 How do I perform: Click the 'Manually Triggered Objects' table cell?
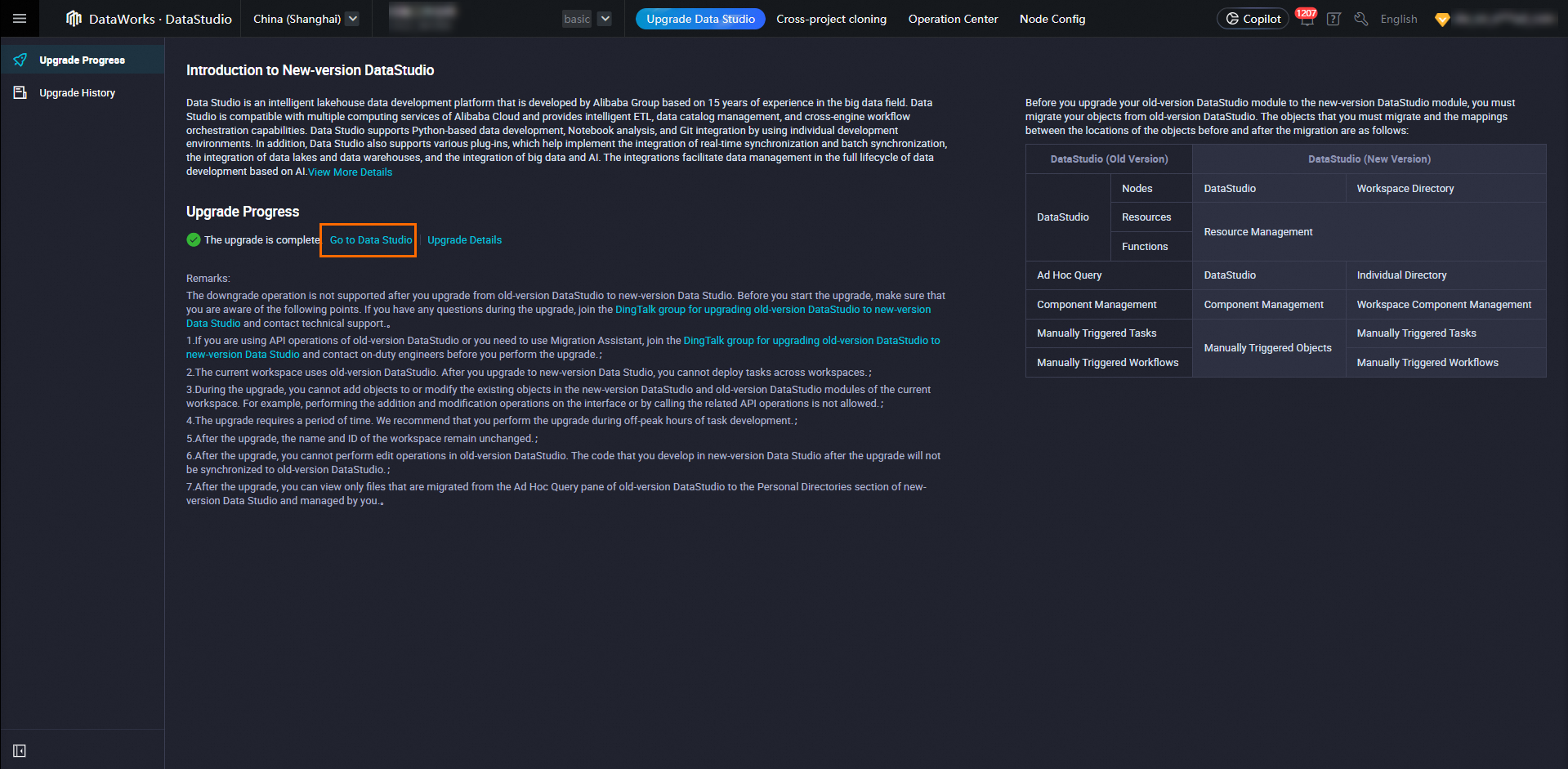tap(1269, 347)
